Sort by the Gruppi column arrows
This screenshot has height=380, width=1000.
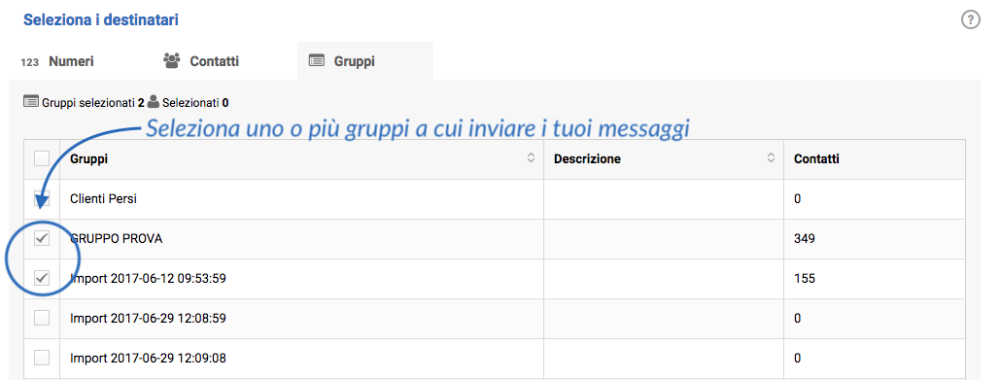(x=531, y=158)
